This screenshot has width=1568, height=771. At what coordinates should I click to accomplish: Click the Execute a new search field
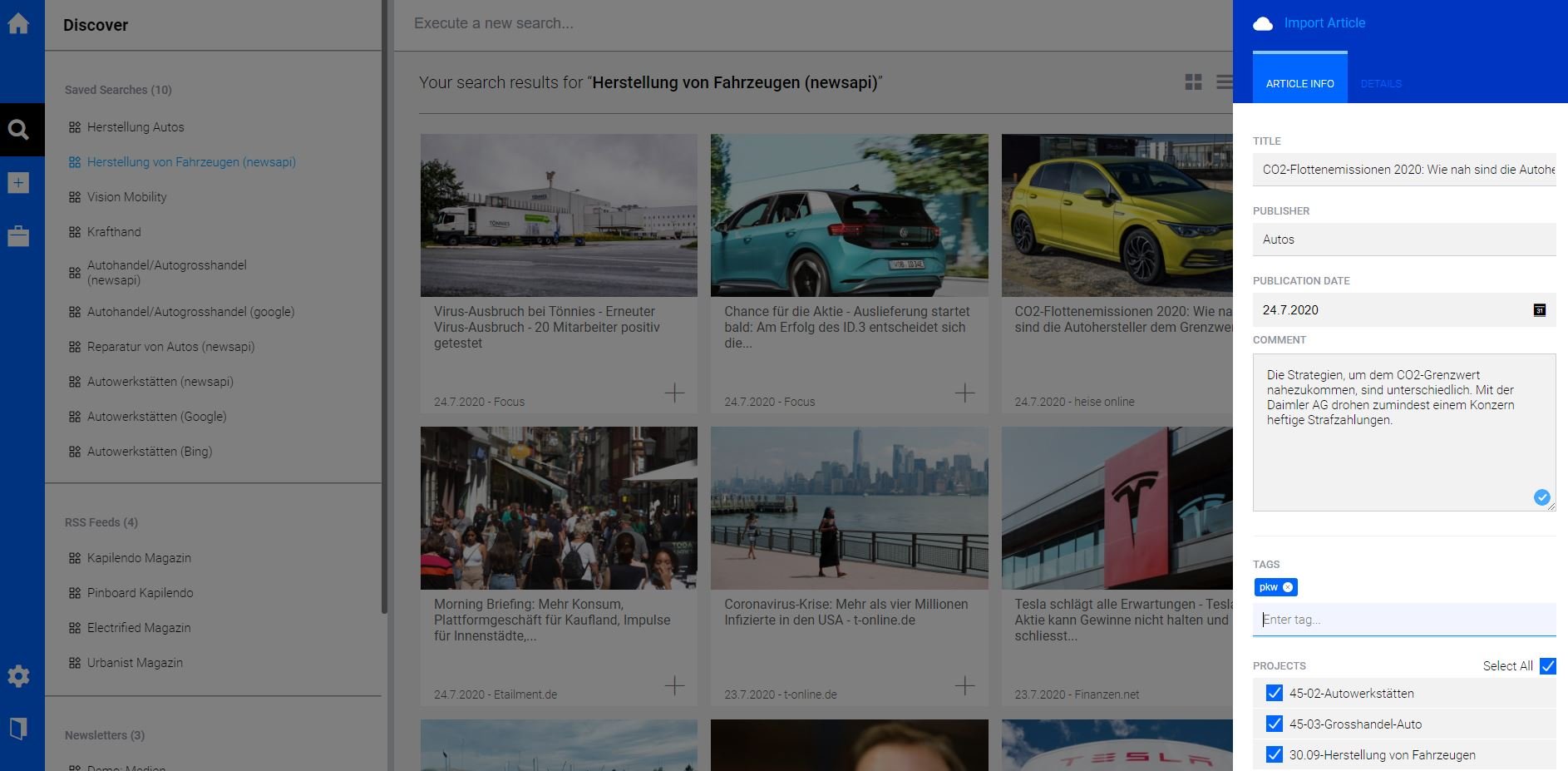click(x=815, y=23)
